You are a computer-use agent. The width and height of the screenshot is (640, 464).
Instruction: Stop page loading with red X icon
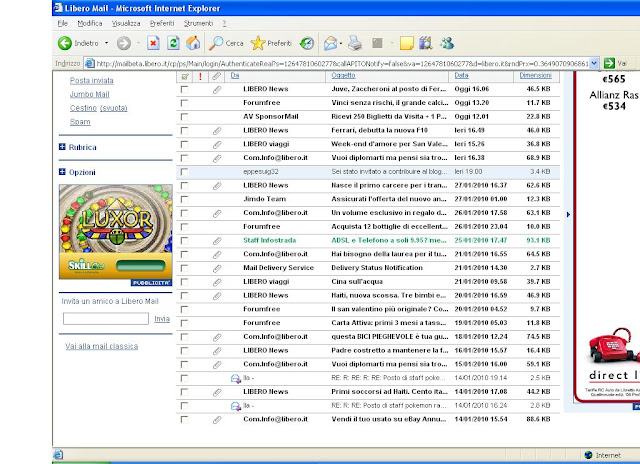point(153,43)
